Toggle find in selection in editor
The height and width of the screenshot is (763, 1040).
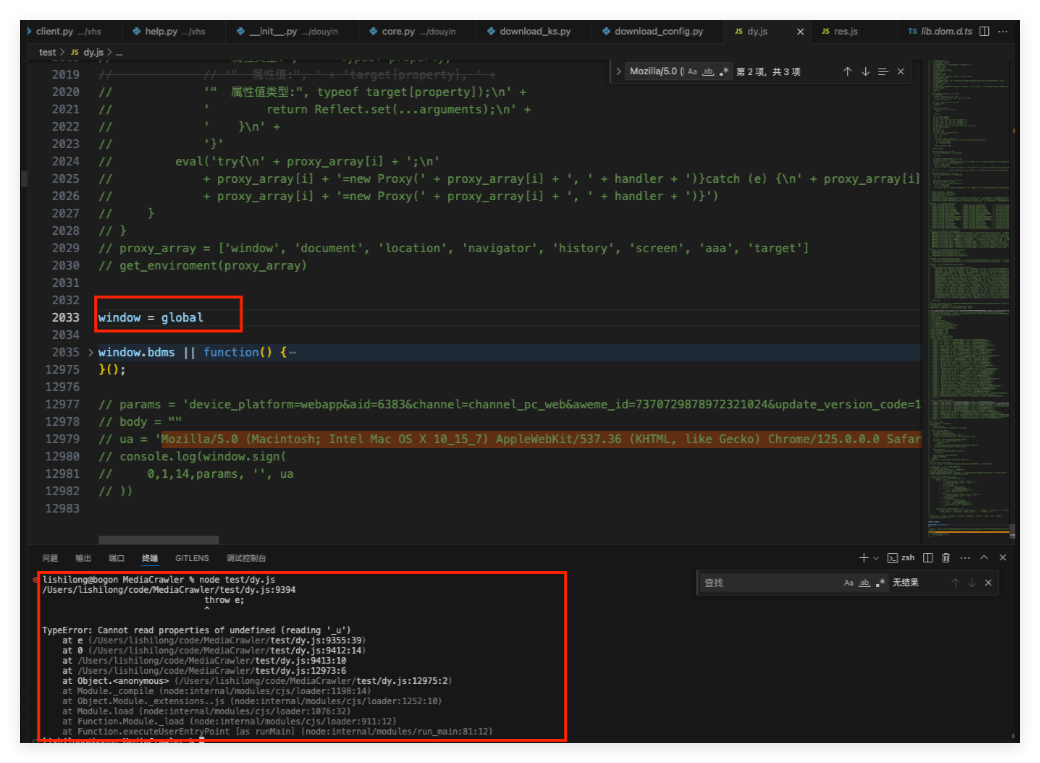(883, 71)
